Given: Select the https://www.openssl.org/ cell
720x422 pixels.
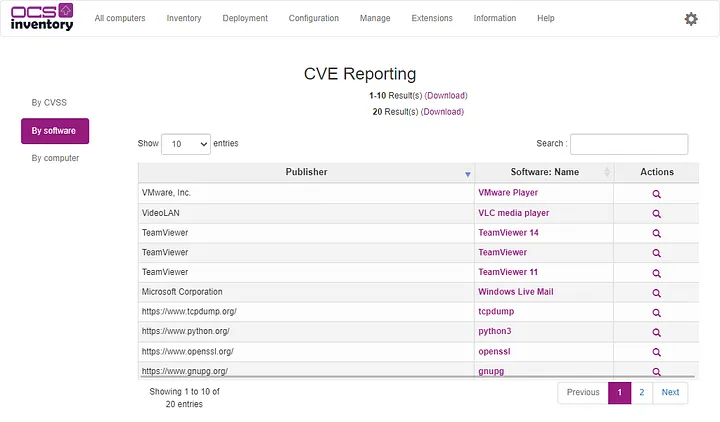Looking at the screenshot, I should pos(306,352).
